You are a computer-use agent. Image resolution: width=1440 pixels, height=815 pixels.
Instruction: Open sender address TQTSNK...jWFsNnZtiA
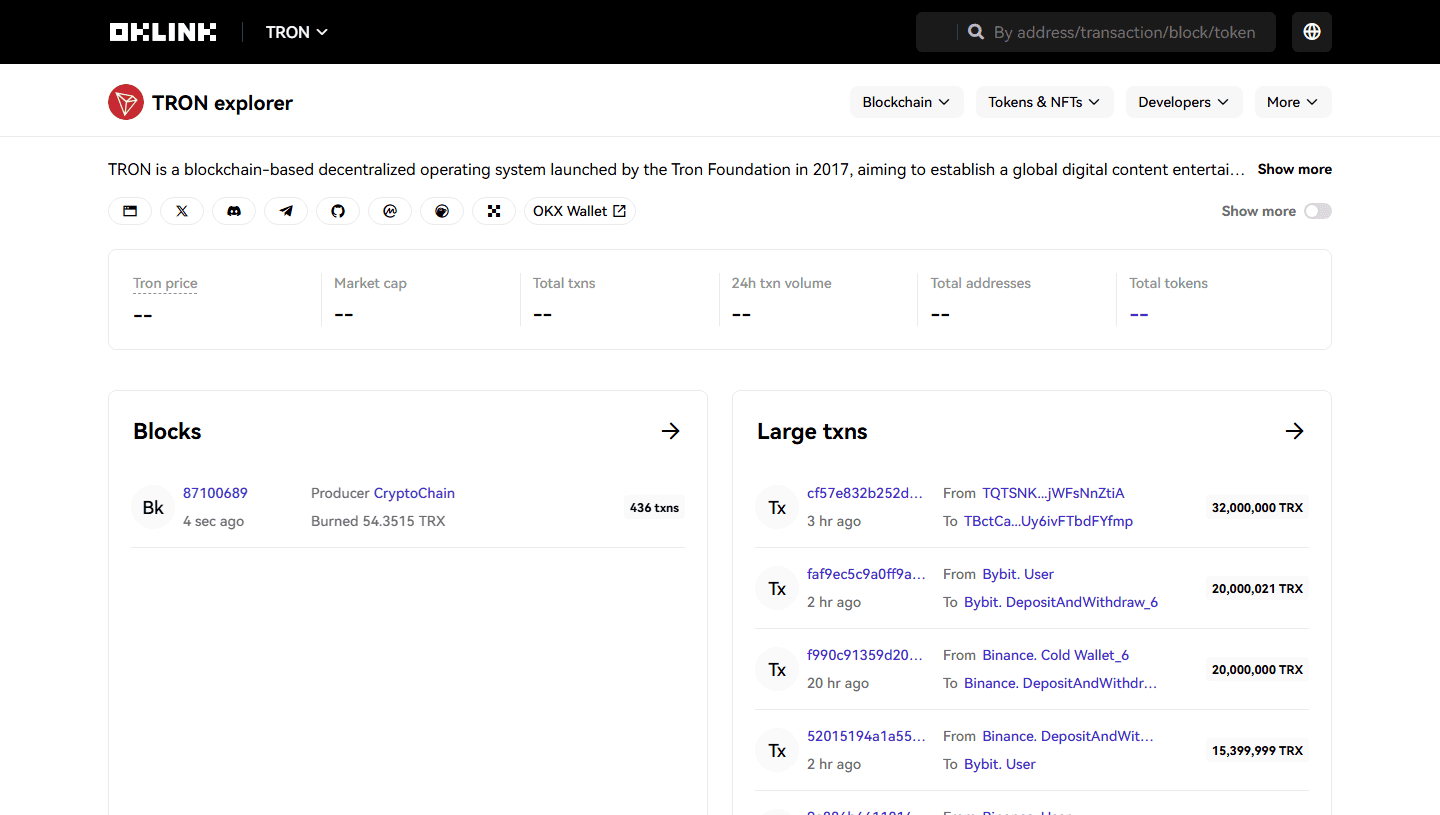click(1053, 493)
